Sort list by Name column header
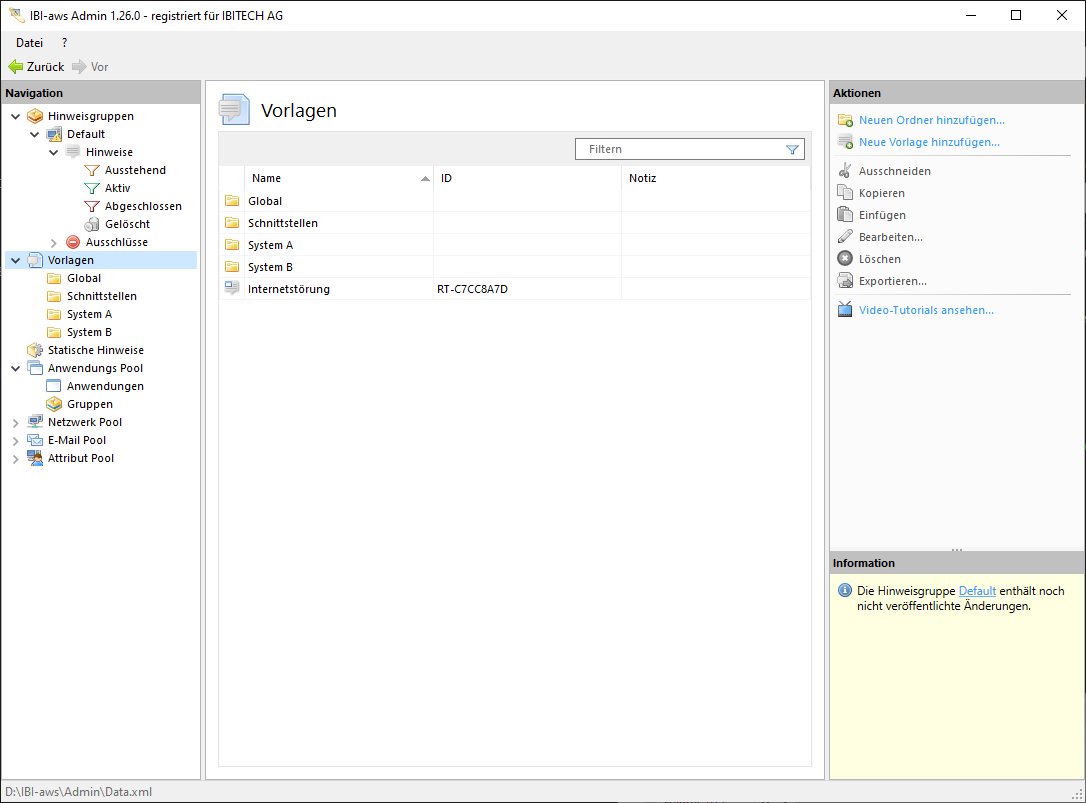This screenshot has height=803, width=1086. (x=266, y=178)
